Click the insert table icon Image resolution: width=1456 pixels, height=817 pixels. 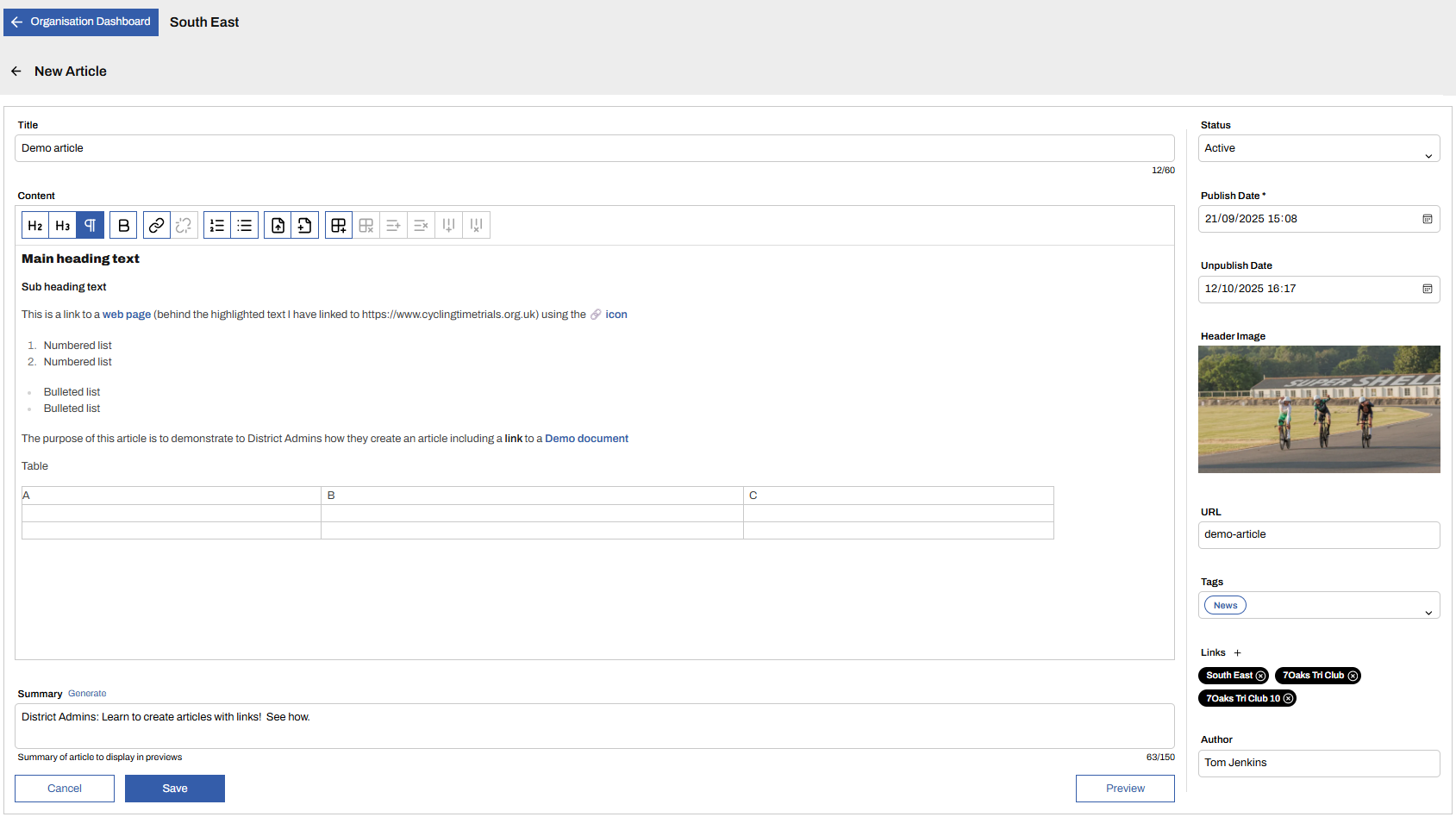(339, 226)
